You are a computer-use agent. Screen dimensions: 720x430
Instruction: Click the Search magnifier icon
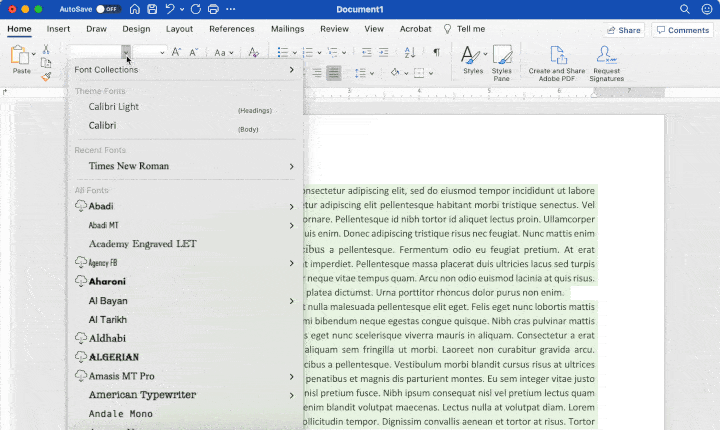click(x=685, y=9)
